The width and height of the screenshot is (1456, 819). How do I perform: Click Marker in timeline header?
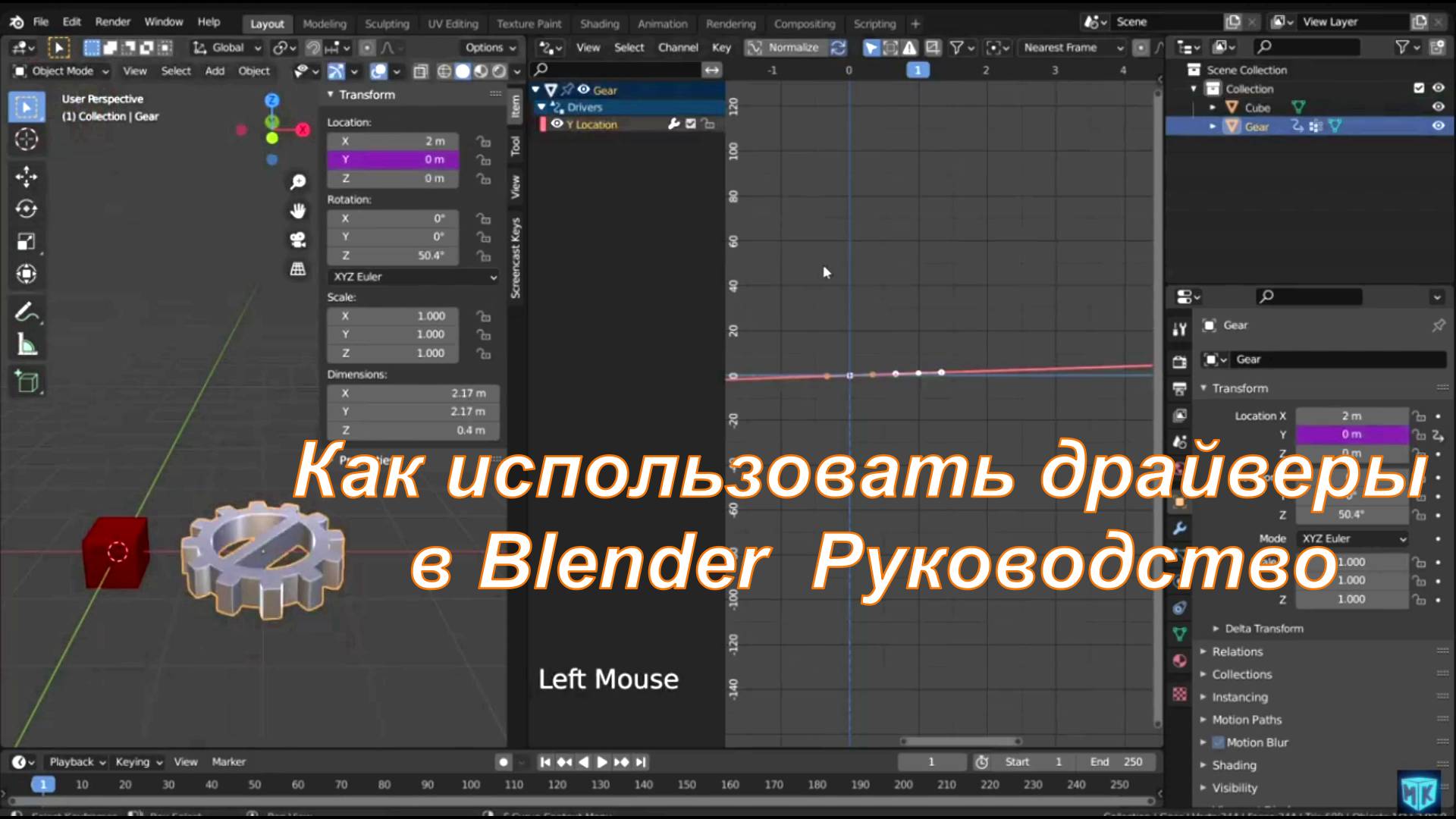click(228, 762)
